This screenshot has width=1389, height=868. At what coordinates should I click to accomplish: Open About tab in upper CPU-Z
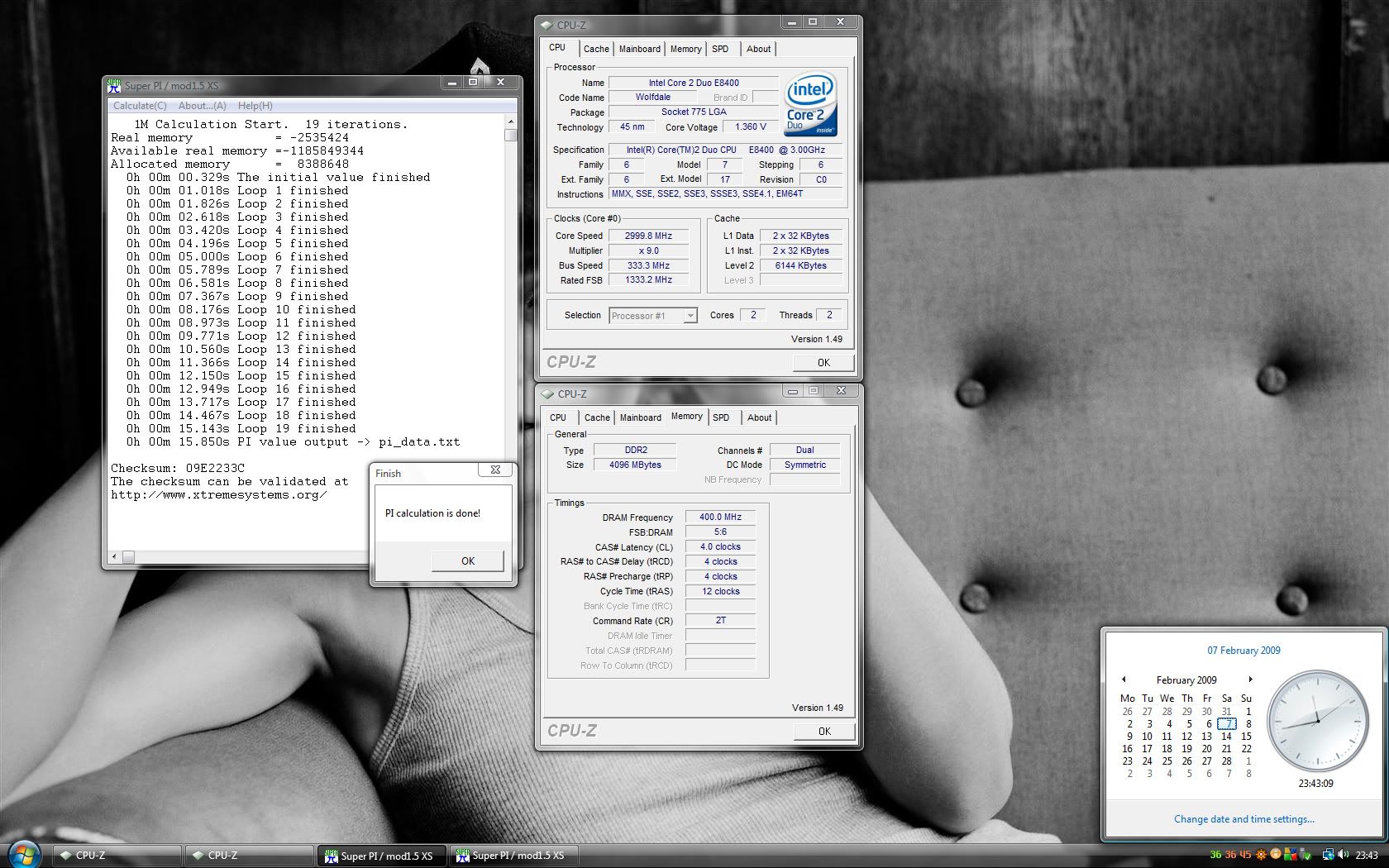[758, 49]
